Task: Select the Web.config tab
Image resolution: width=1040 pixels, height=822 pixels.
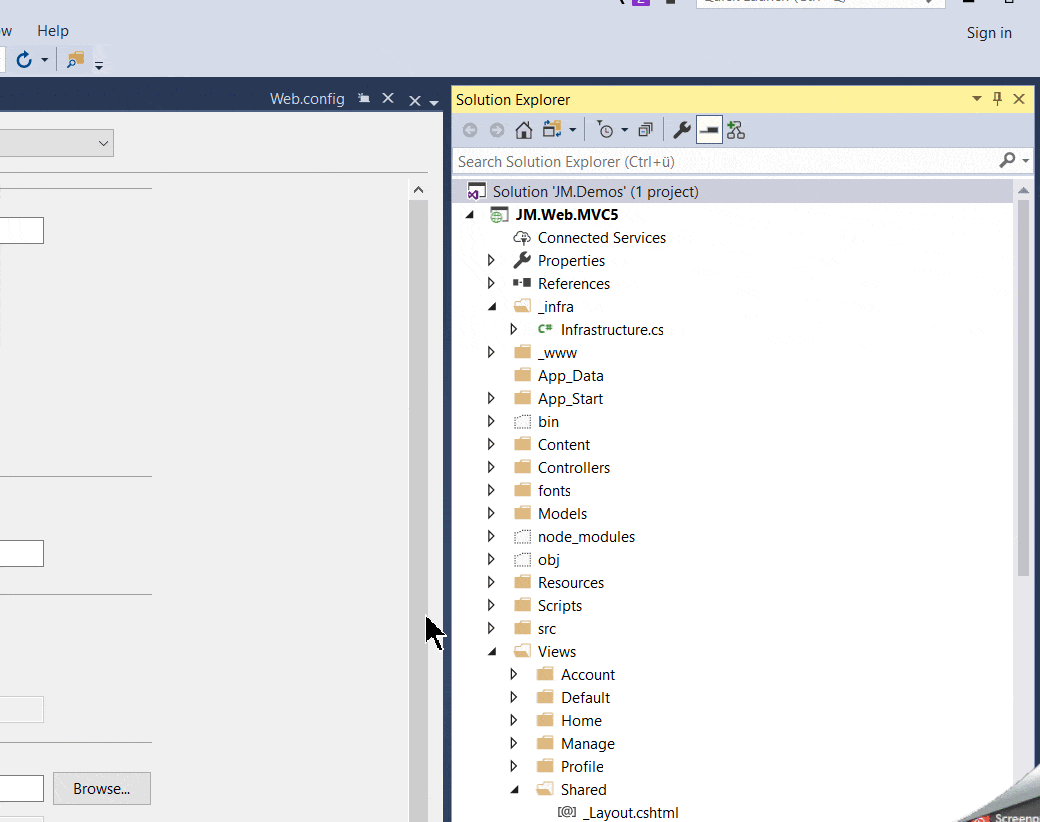Action: (307, 99)
